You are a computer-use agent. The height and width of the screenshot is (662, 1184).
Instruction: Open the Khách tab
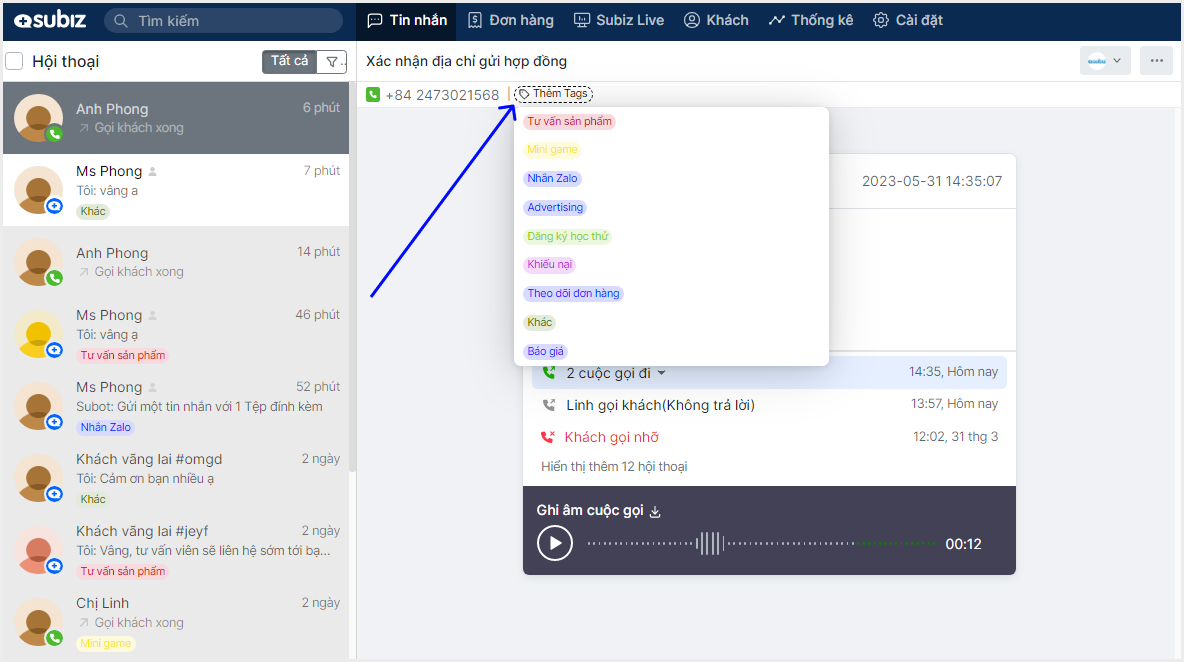click(x=716, y=20)
